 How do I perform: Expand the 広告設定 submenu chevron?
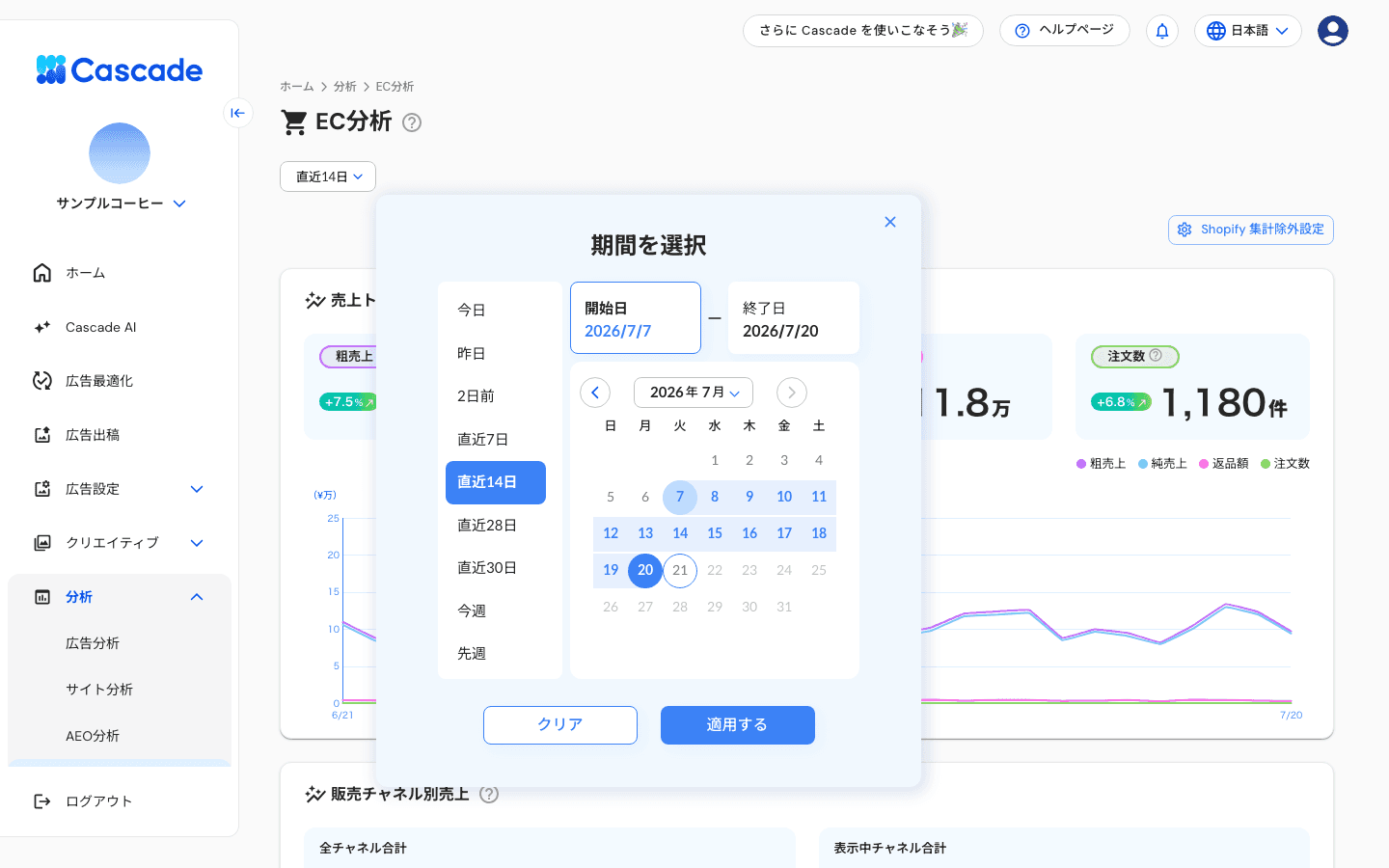click(197, 489)
